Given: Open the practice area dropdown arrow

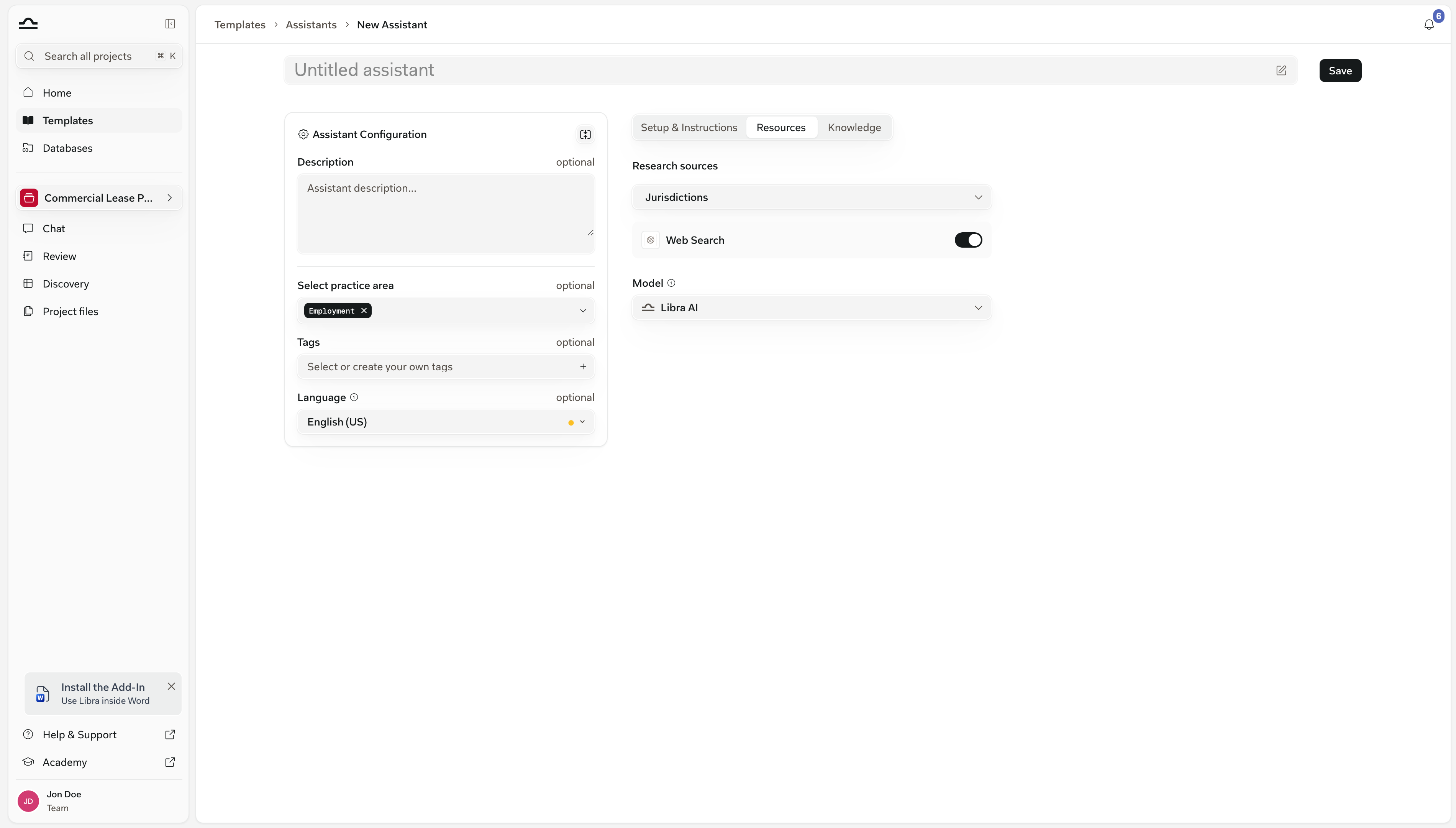Looking at the screenshot, I should pos(582,310).
